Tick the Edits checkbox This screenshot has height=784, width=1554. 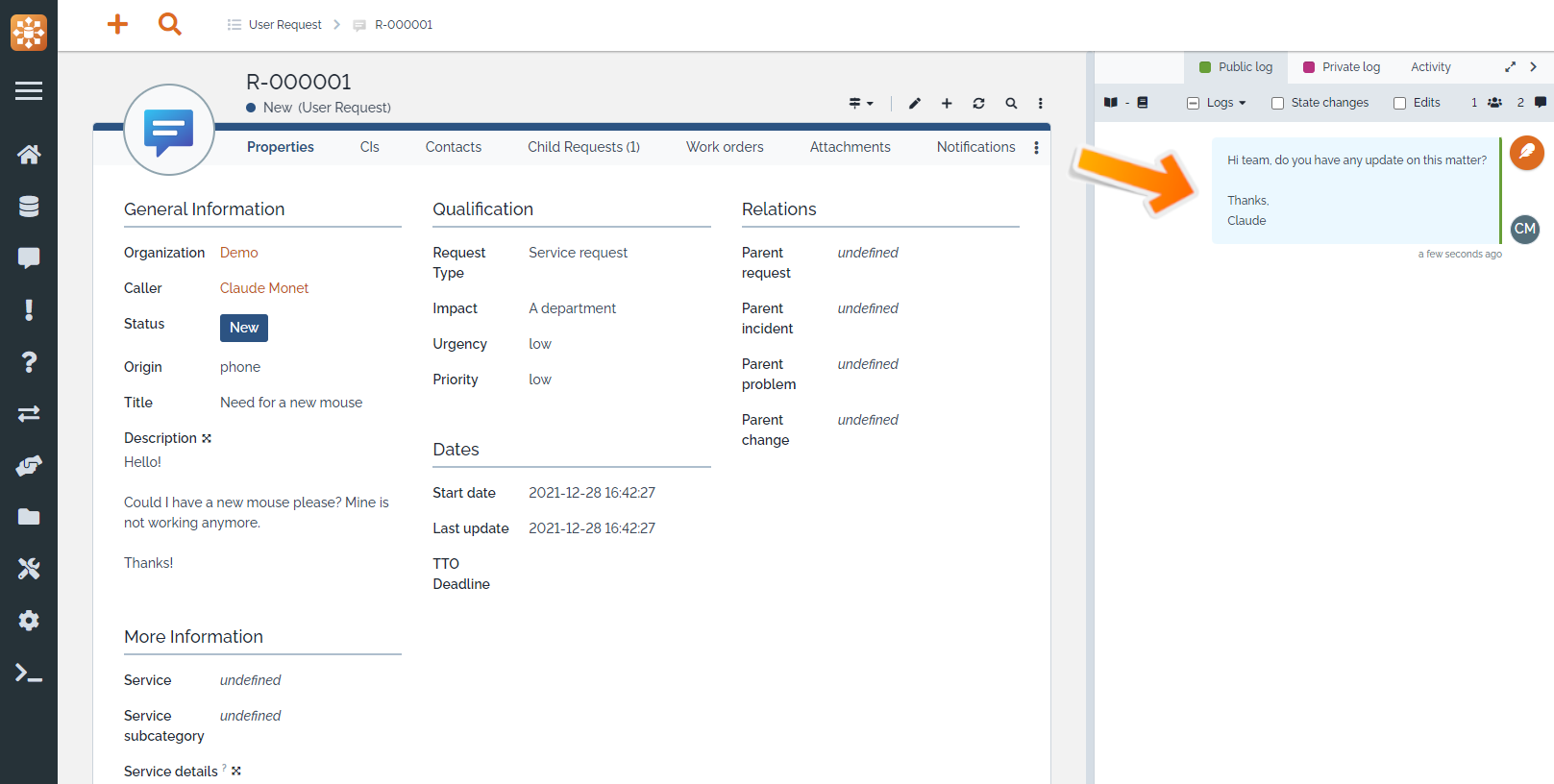(x=1399, y=104)
